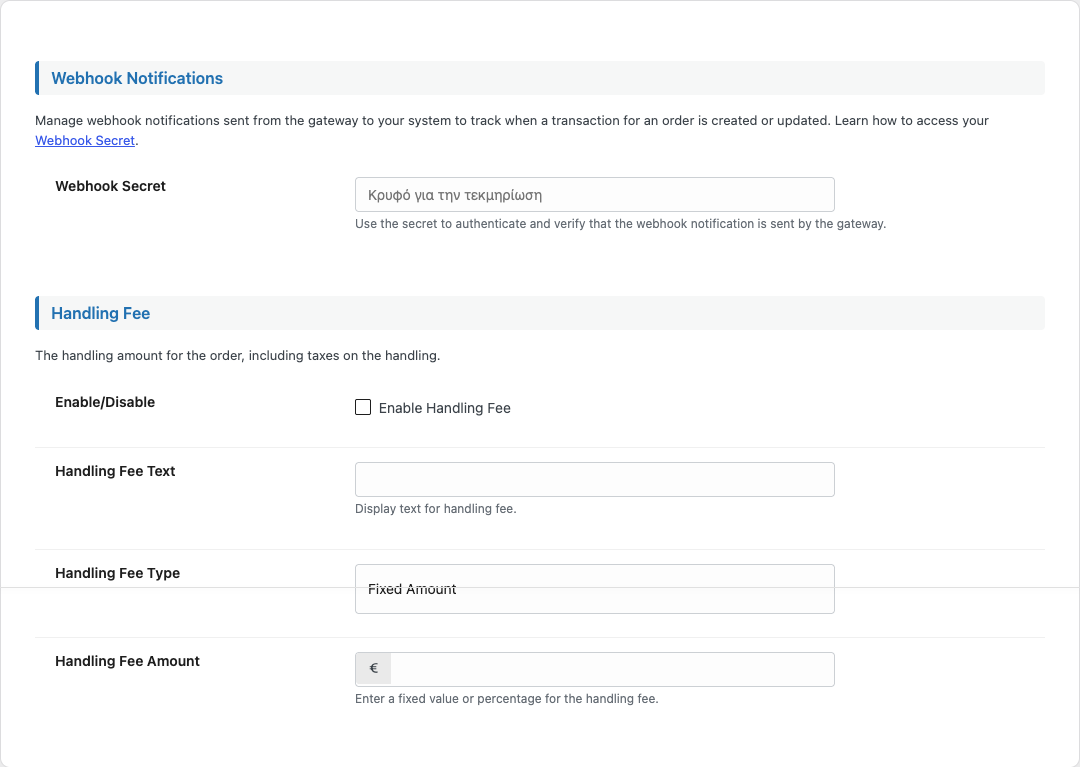
Task: Click the 'Enter a fixed value or percentage' hint
Action: point(506,699)
